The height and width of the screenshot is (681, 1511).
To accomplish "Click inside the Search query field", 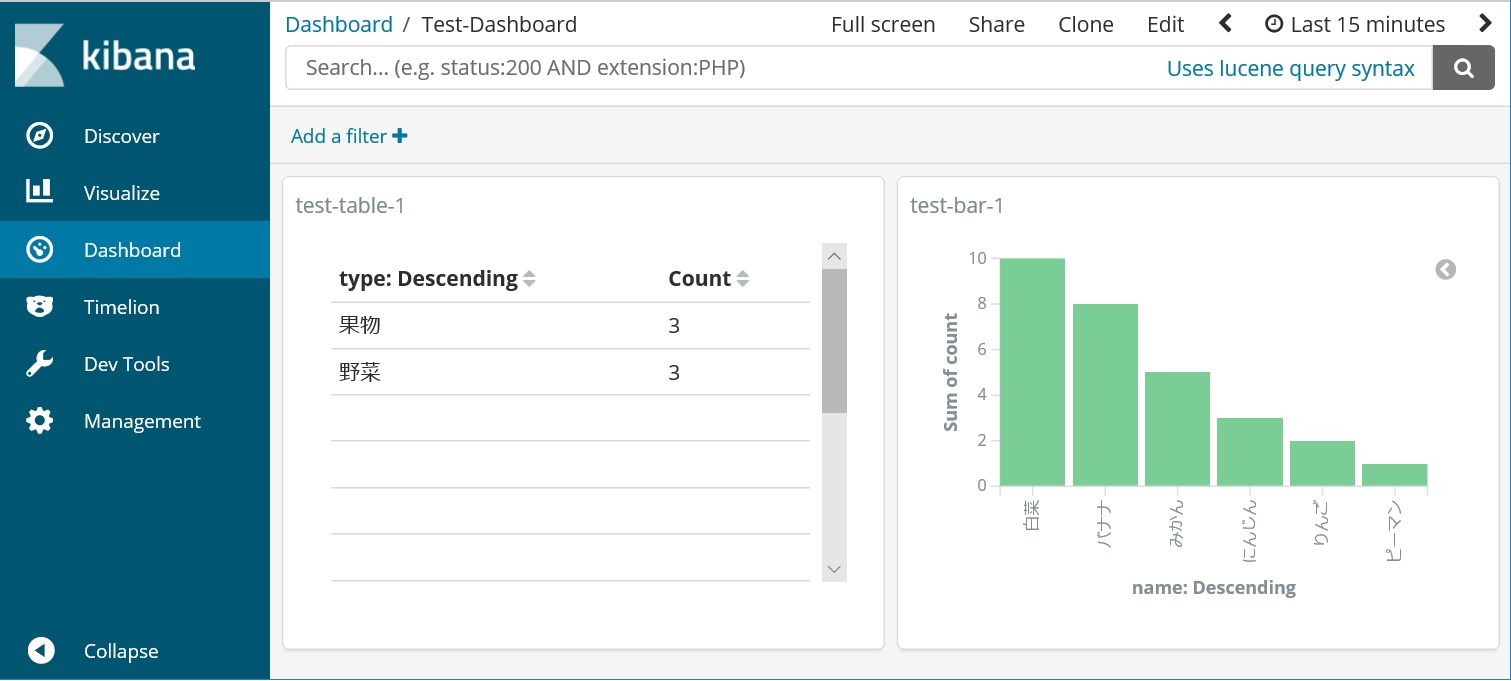I will 700,67.
